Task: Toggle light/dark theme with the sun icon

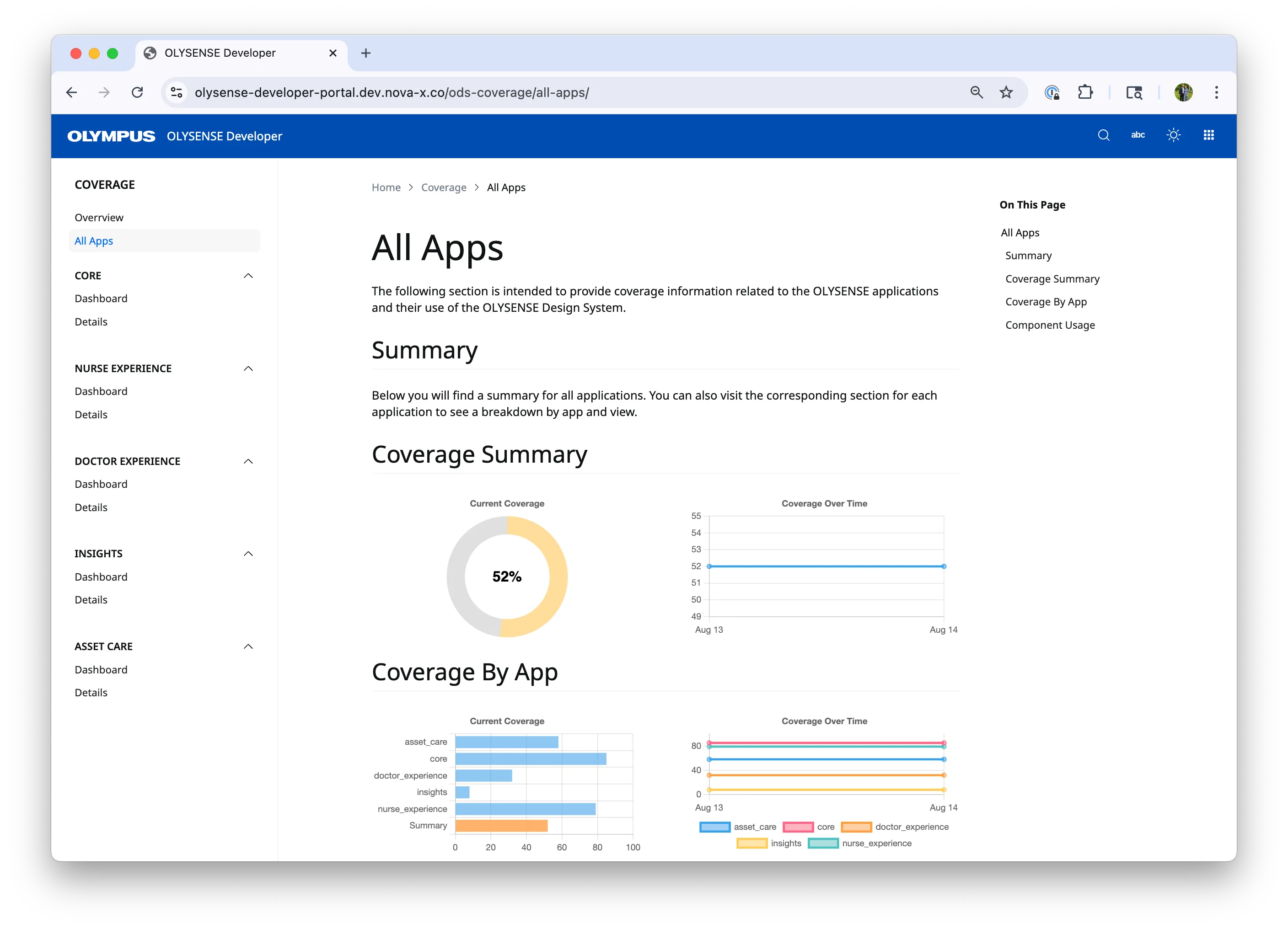Action: 1174,135
